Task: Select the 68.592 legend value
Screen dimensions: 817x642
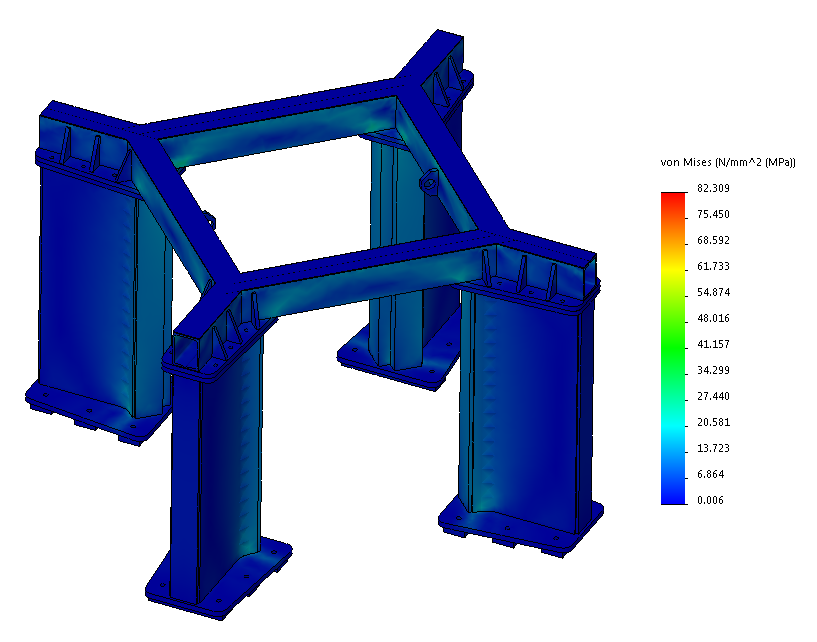Action: [713, 240]
